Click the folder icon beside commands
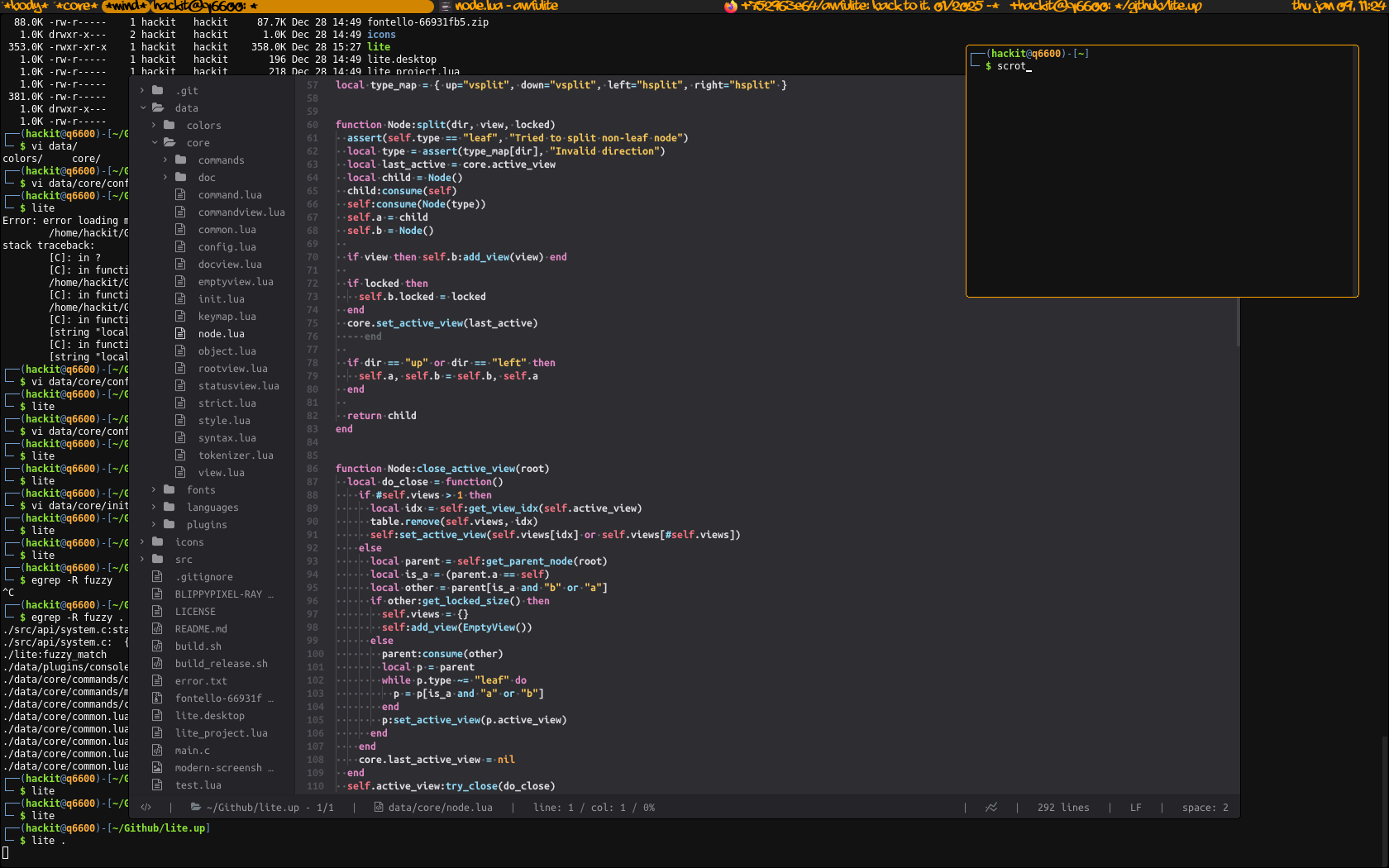This screenshot has height=868, width=1389. coord(181,160)
